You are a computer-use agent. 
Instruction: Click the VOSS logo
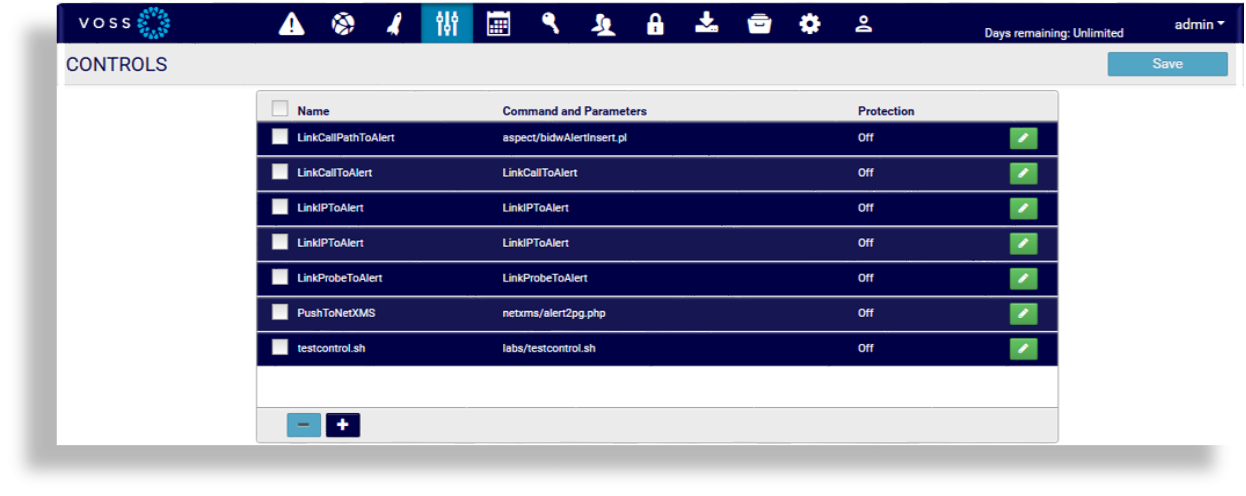pyautogui.click(x=125, y=23)
